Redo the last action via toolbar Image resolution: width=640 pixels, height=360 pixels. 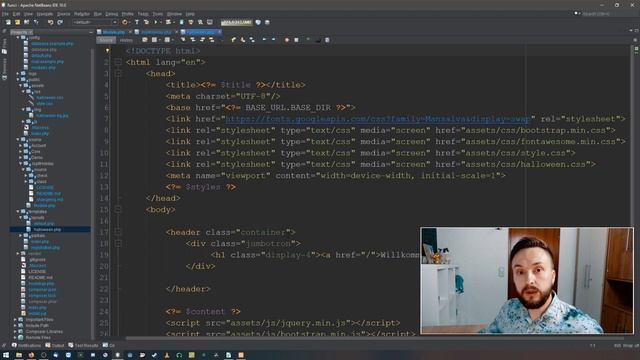(60, 22)
